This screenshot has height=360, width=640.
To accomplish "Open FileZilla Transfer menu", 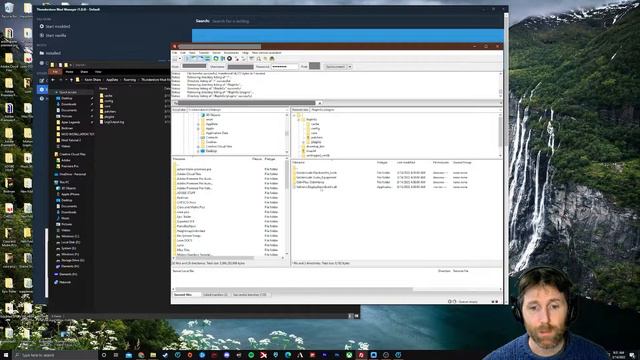I will (x=204, y=53).
